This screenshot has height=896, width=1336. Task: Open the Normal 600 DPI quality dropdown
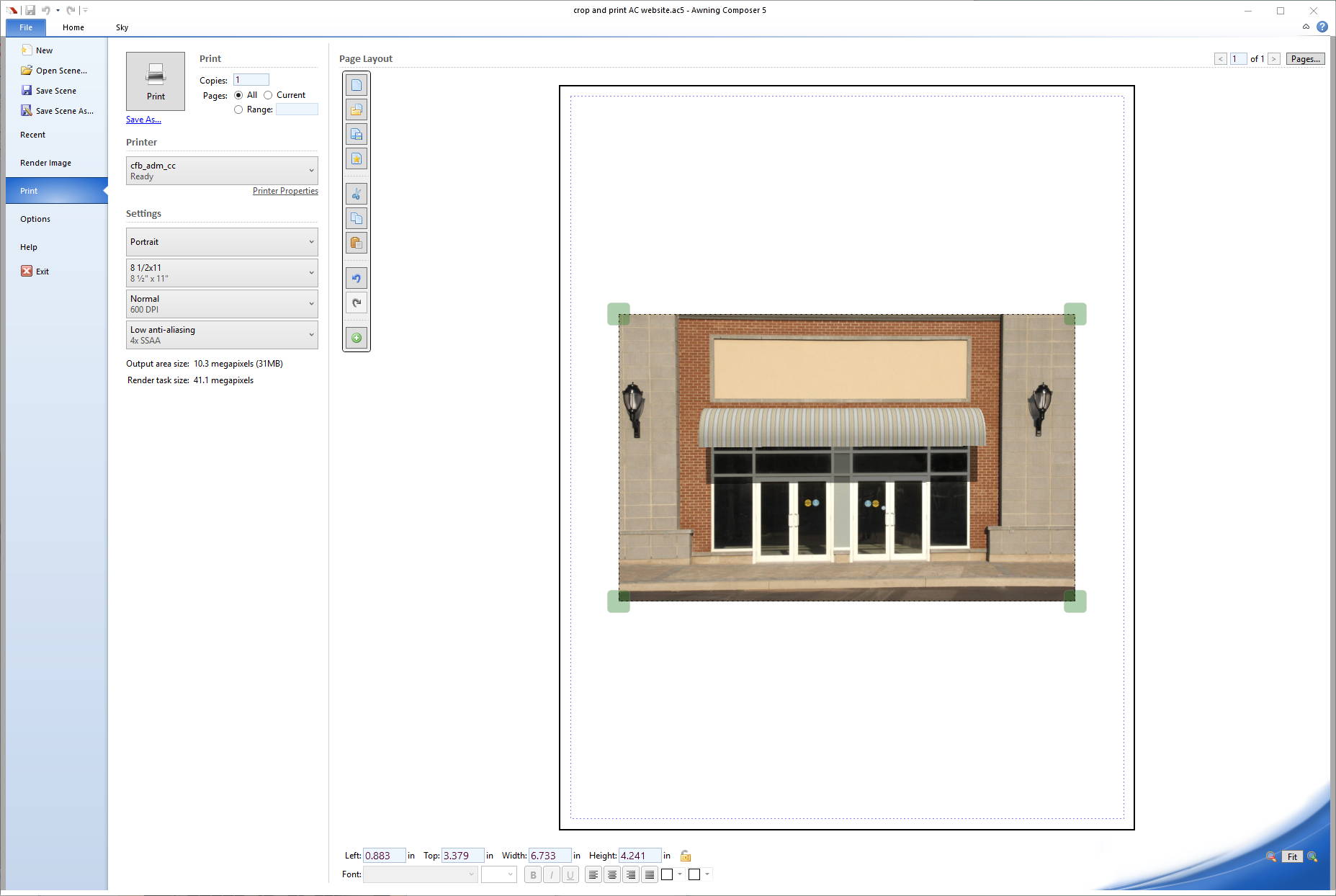(222, 304)
